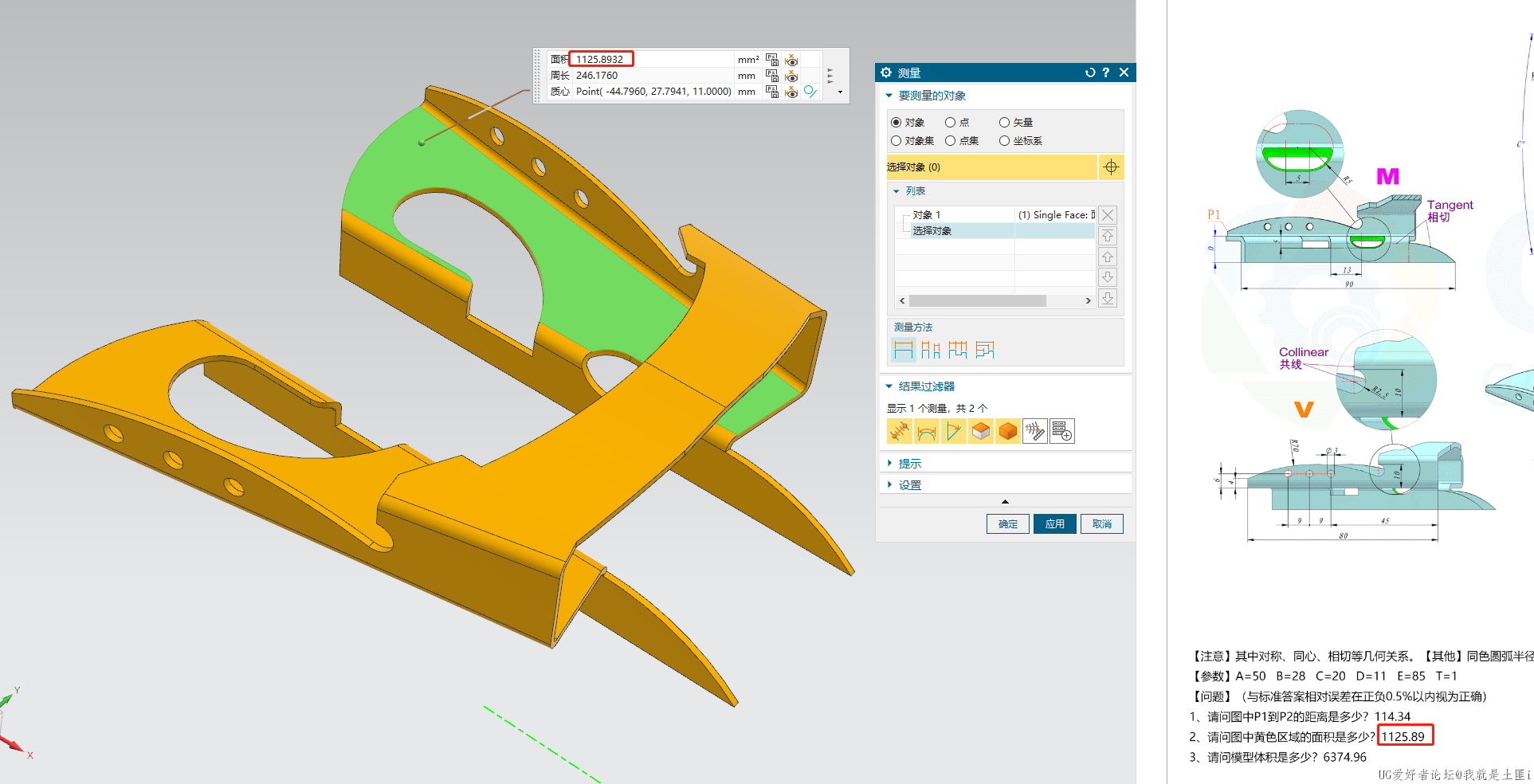Screen dimensions: 1534x784
Task: Move list item down one step with the down arrow icon
Action: (x=1108, y=277)
